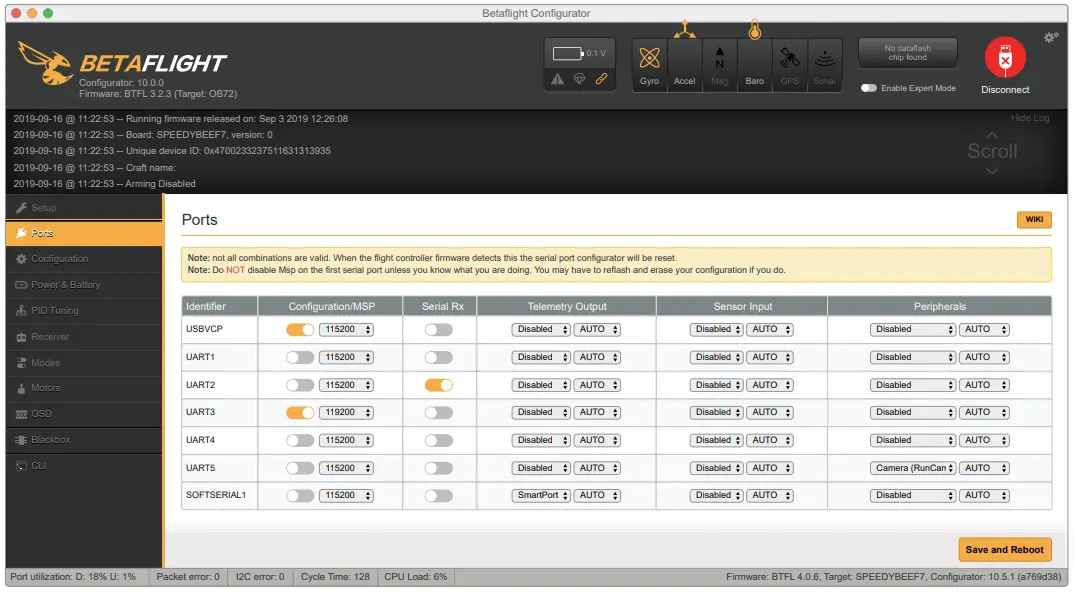The width and height of the screenshot is (1074, 593).
Task: Click the failsafe parachute status icon
Action: pos(579,79)
